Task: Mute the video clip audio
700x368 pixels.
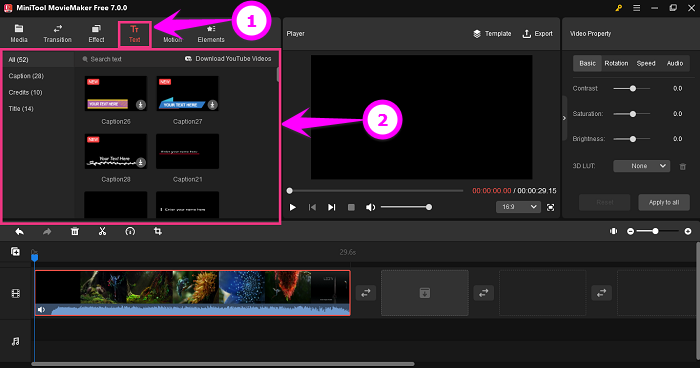Action: (42, 309)
